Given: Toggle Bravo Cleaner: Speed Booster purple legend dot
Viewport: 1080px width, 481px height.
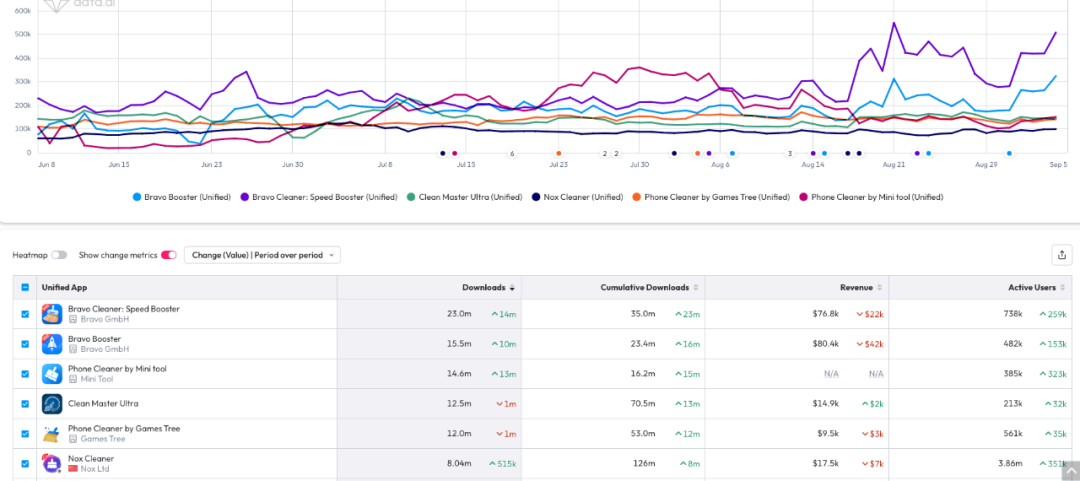Looking at the screenshot, I should [x=245, y=197].
